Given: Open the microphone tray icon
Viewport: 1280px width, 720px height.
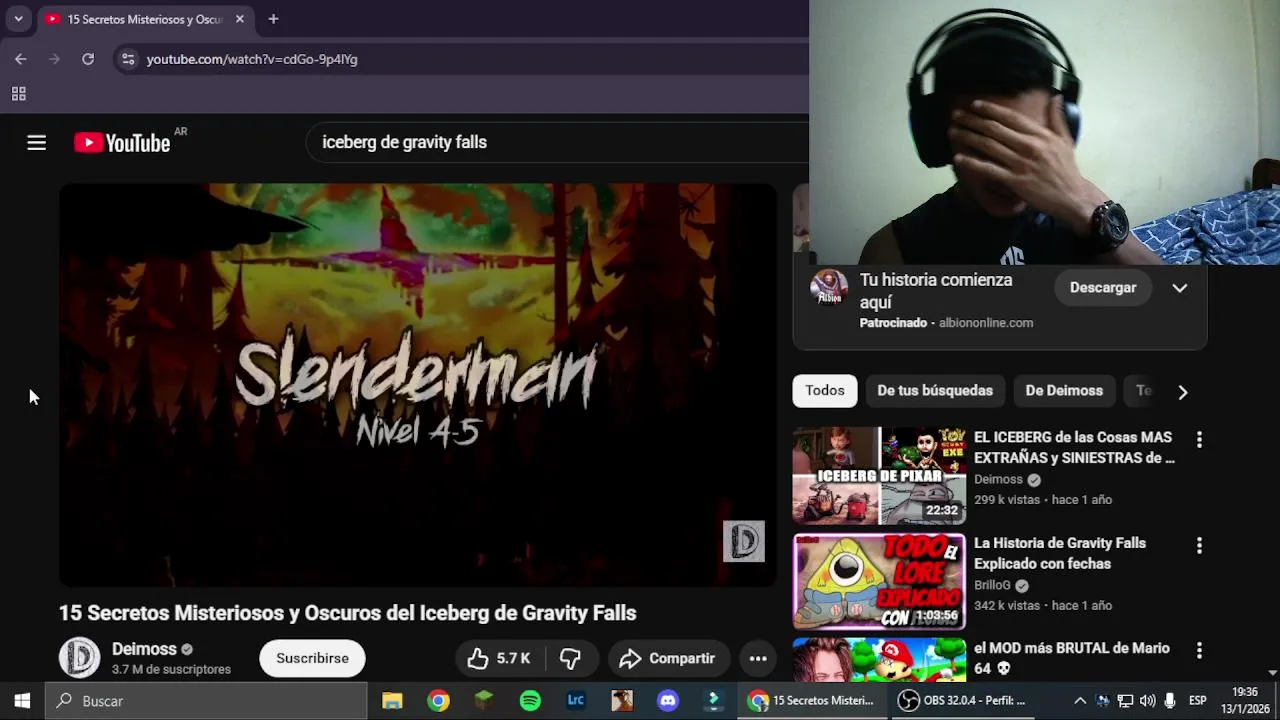Looking at the screenshot, I should tap(1170, 701).
